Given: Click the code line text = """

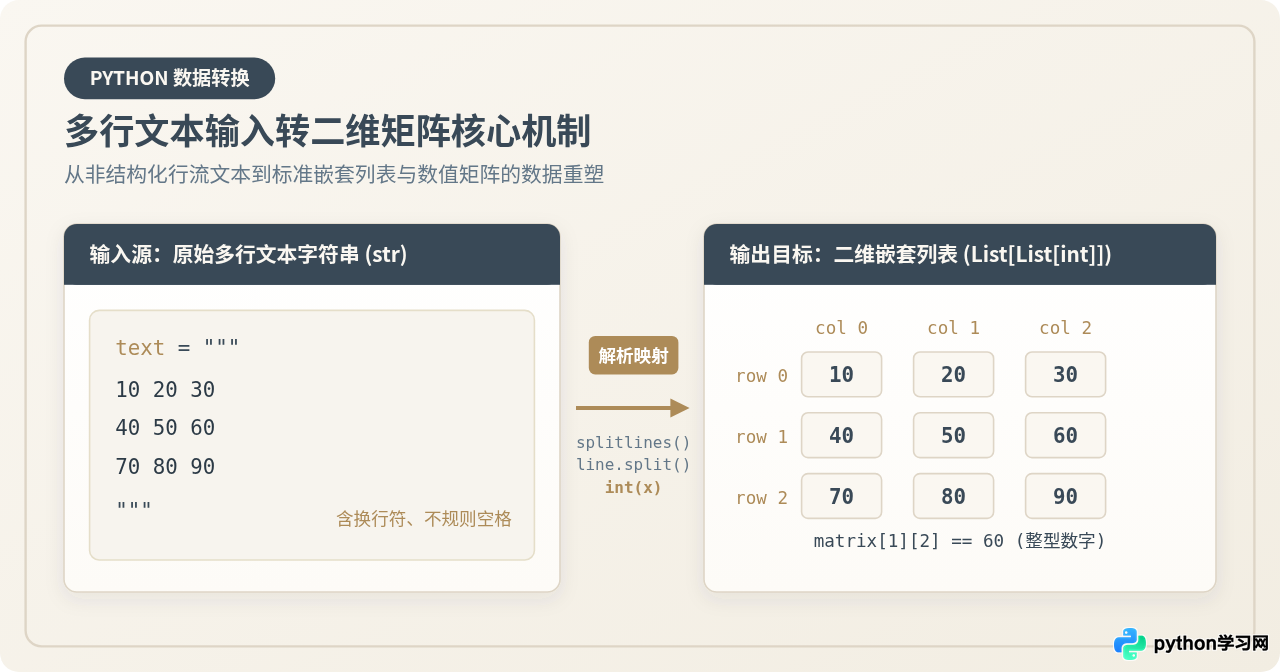Looking at the screenshot, I should point(177,348).
